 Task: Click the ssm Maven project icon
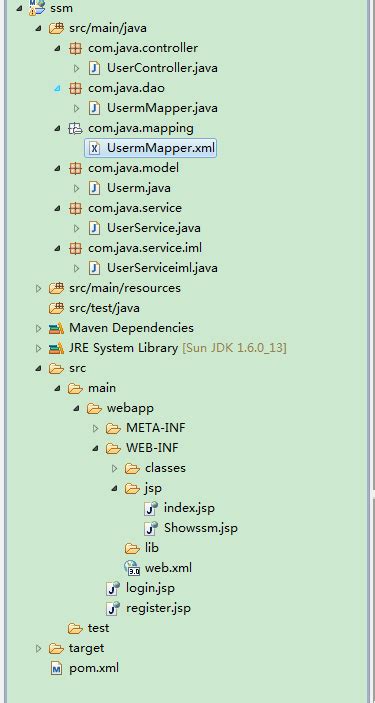pyautogui.click(x=37, y=8)
